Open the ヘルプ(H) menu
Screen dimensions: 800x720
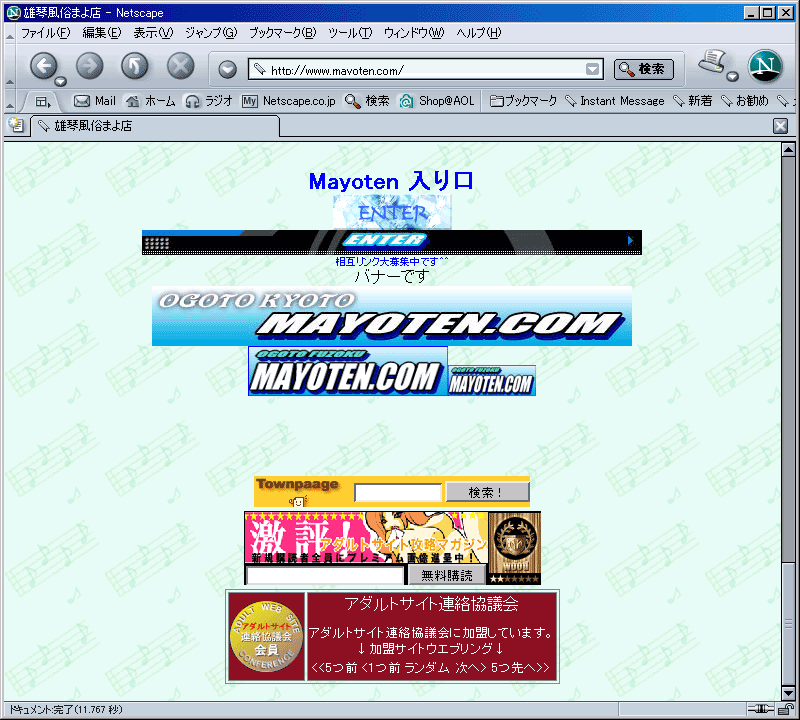point(479,33)
